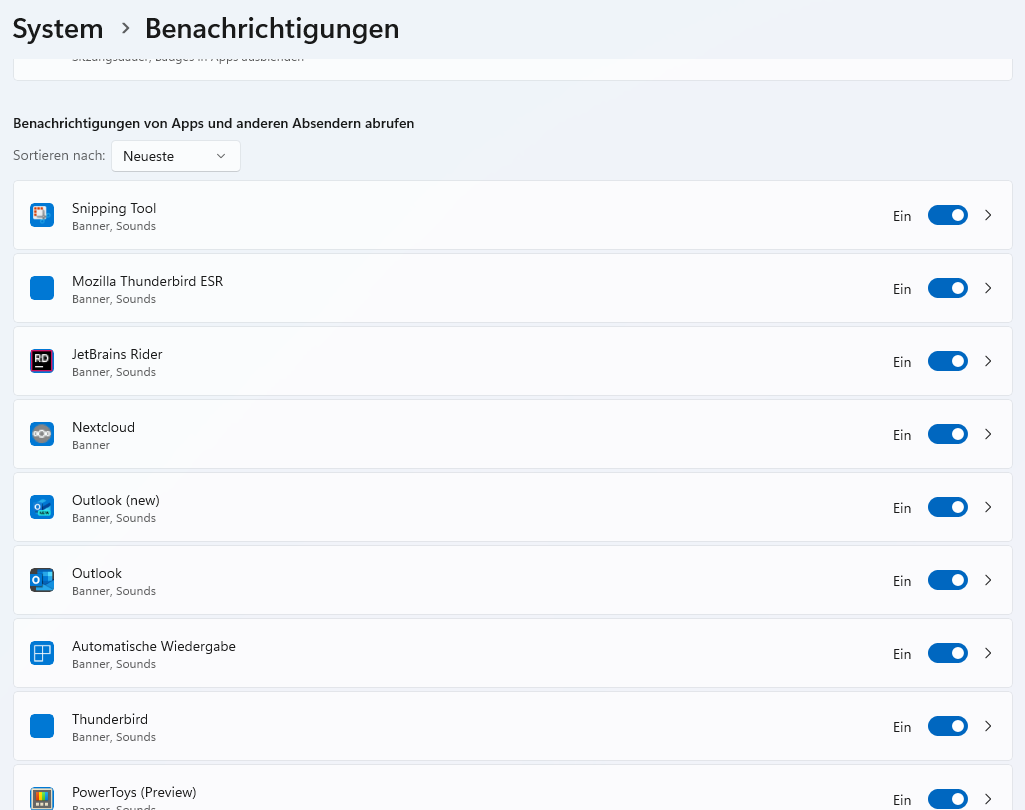This screenshot has height=810, width=1025.
Task: Click the classic Outlook app icon
Action: [x=42, y=581]
